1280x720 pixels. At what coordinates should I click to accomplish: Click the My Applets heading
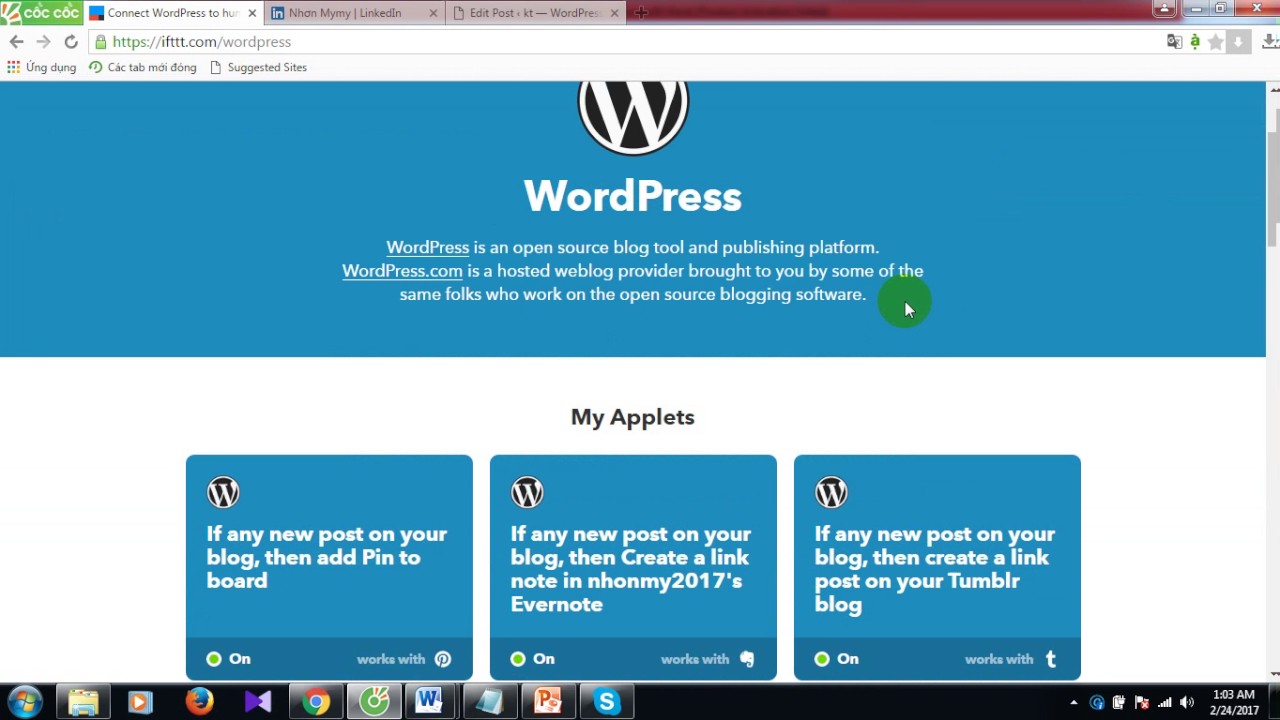pyautogui.click(x=633, y=417)
